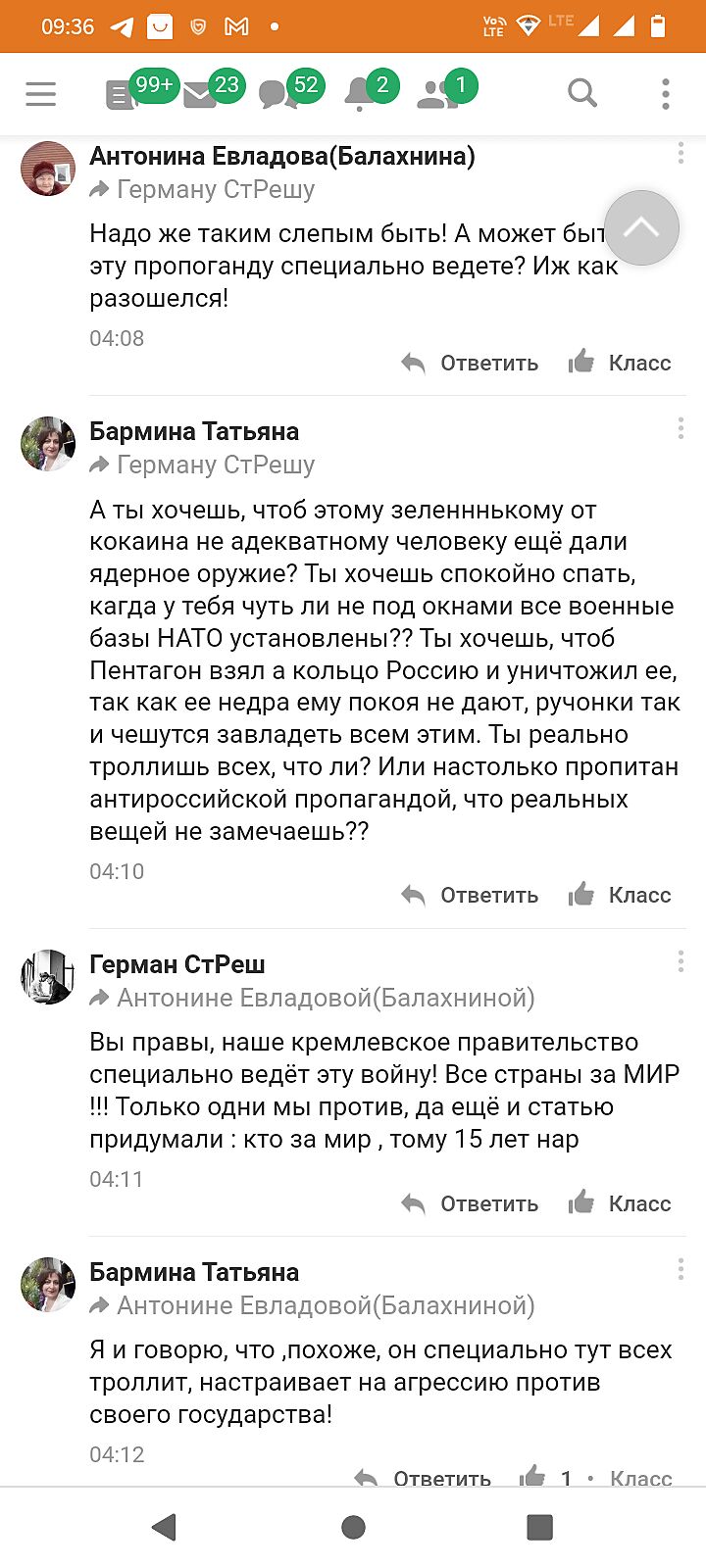This screenshot has width=706, height=1568.
Task: Open options for Герман СтРеш's comment
Action: 681,961
